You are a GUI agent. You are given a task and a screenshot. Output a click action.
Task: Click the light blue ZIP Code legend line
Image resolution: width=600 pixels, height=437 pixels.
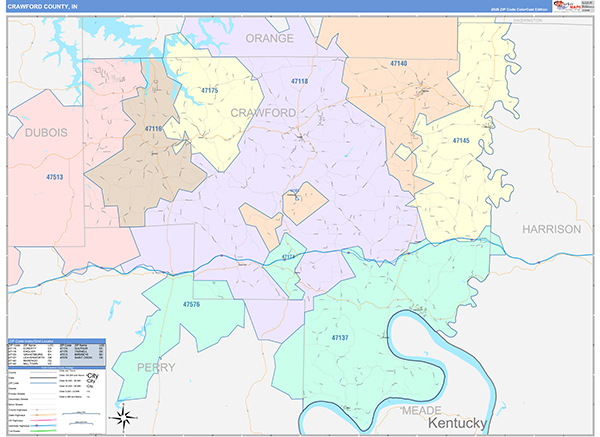click(43, 383)
